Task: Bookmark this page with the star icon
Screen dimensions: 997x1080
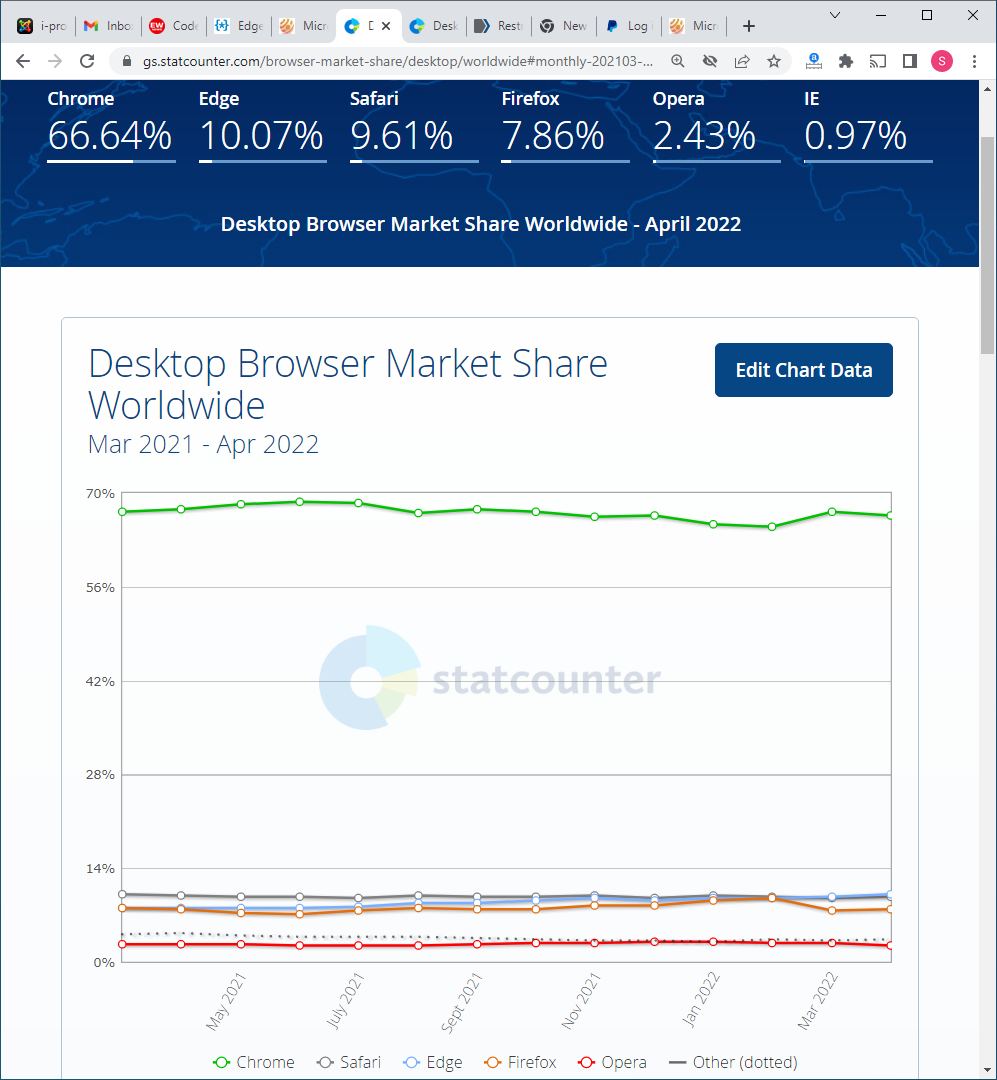Action: pyautogui.click(x=774, y=61)
